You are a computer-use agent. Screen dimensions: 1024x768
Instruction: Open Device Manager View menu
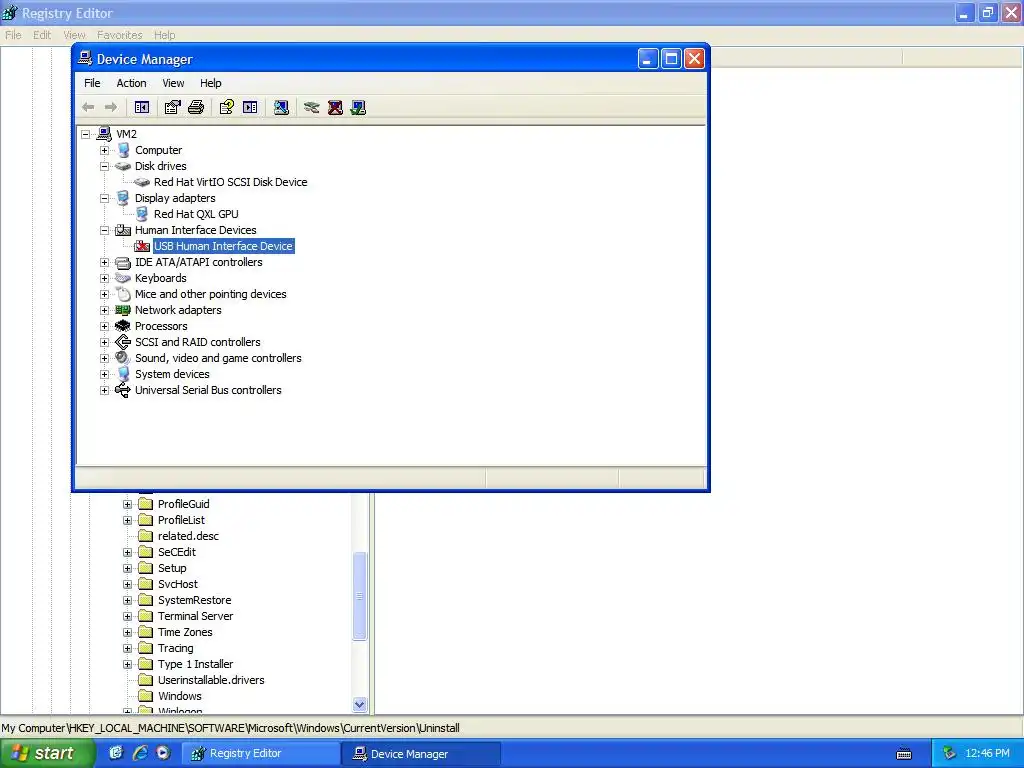(x=173, y=83)
